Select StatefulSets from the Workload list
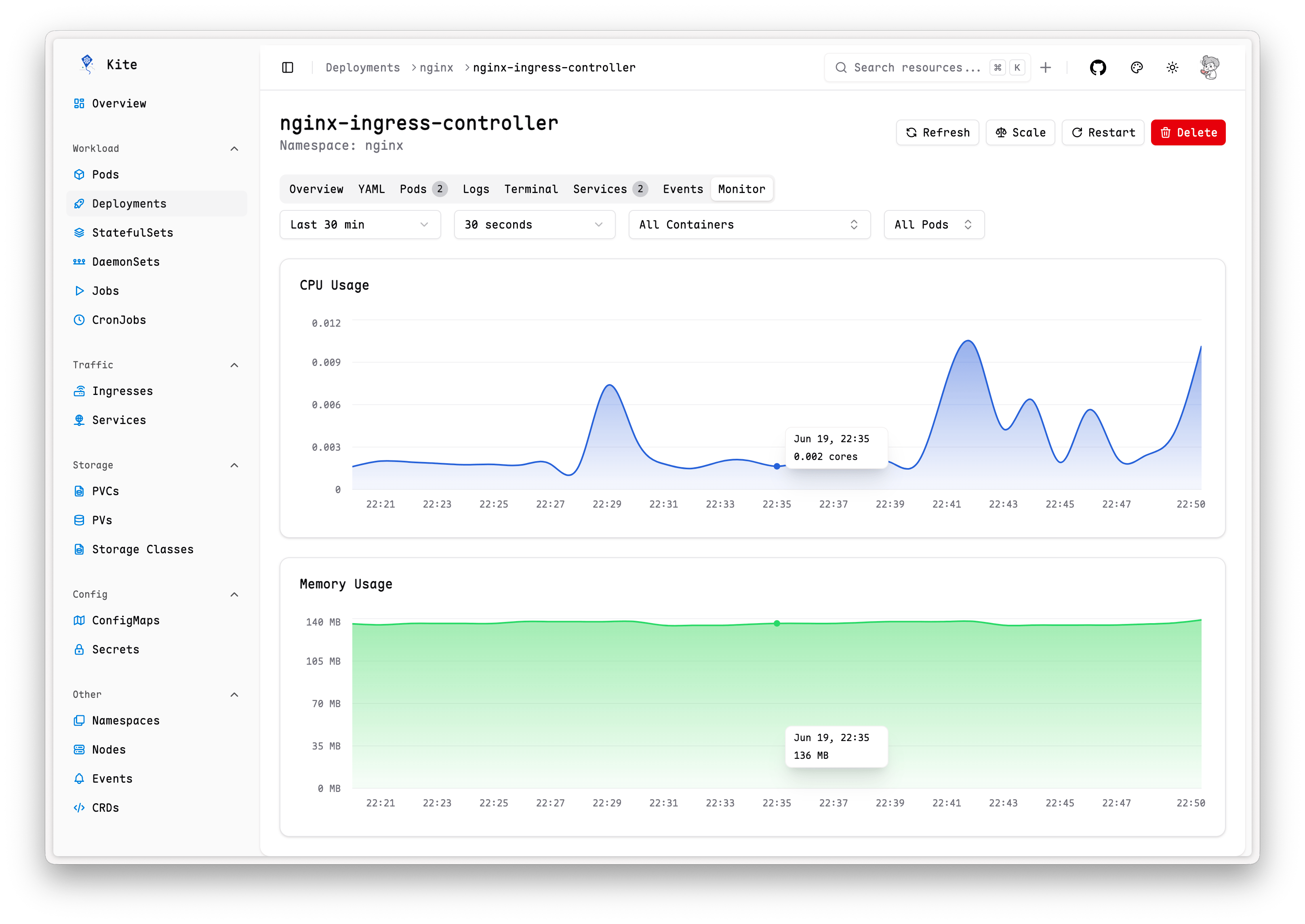1305x924 pixels. tap(133, 232)
